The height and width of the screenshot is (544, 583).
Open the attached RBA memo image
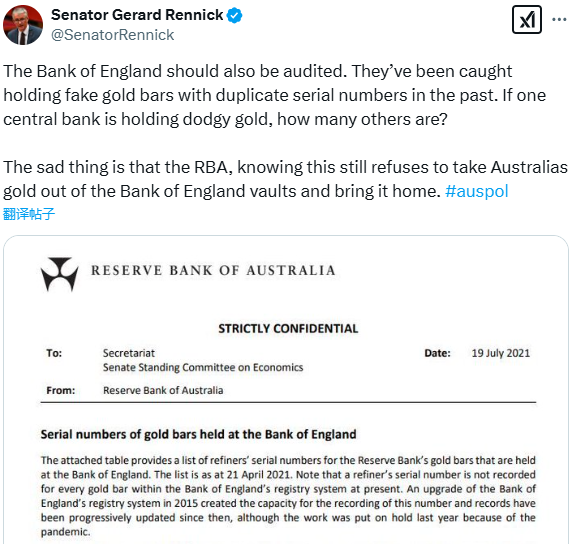(x=286, y=389)
